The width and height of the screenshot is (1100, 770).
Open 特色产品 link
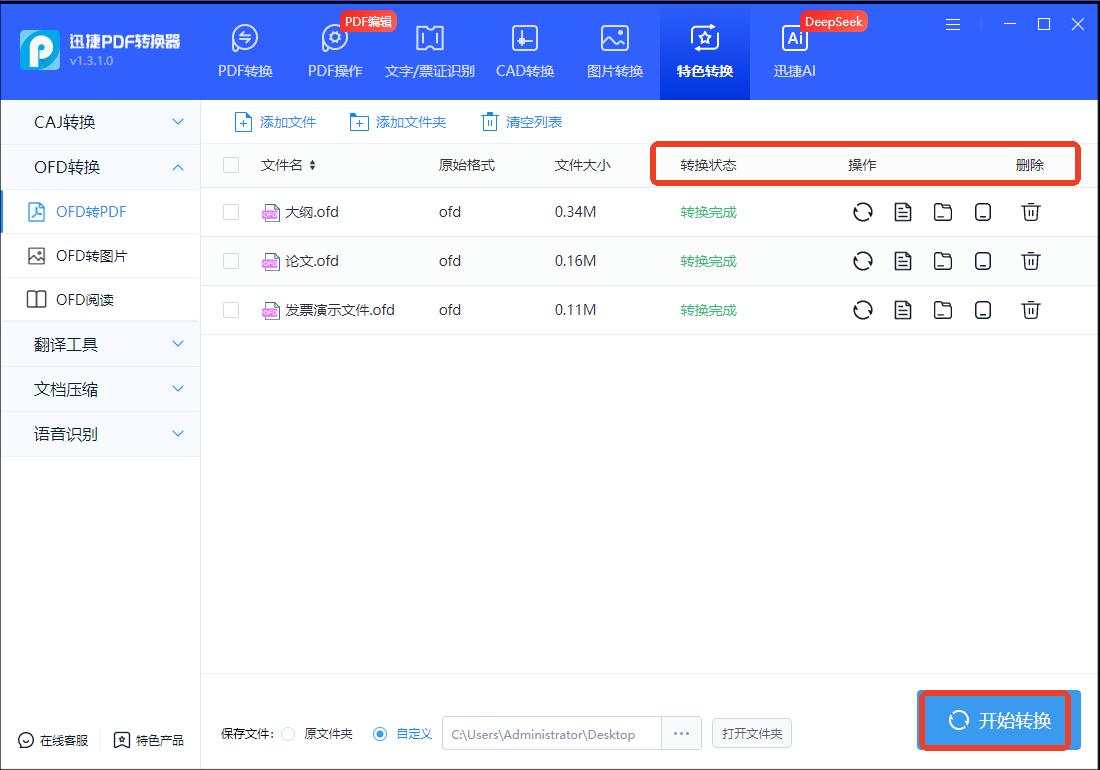click(149, 741)
